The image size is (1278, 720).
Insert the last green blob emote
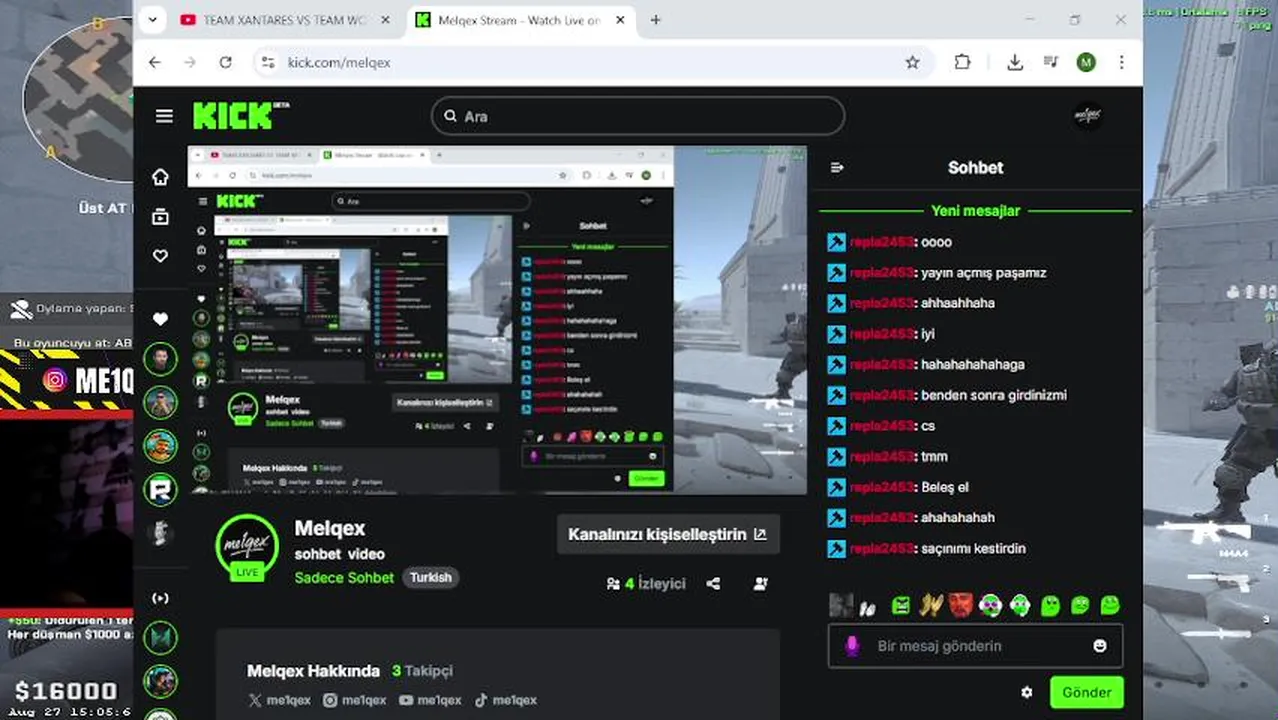click(x=1110, y=605)
